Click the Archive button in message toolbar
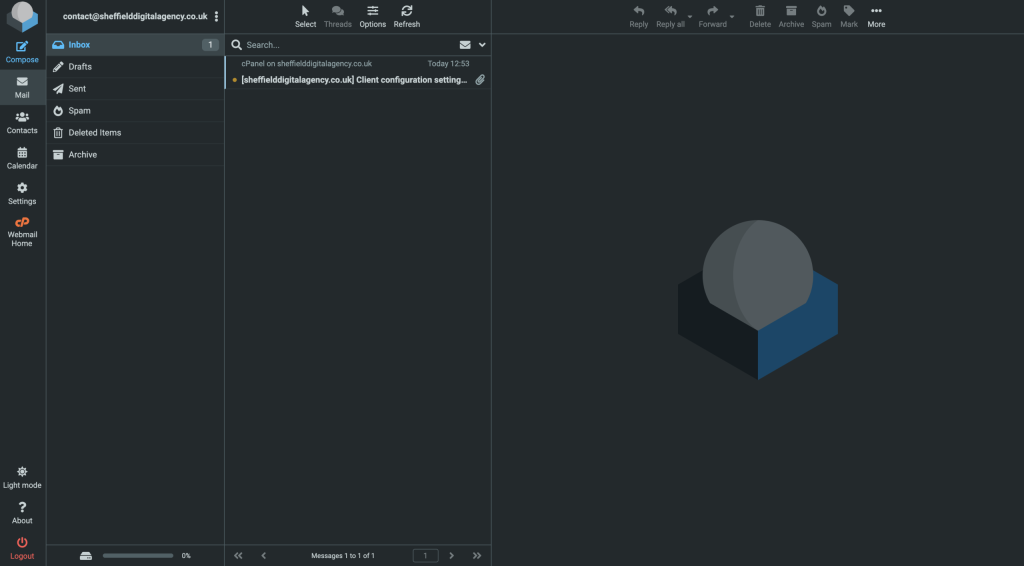Screen dimensions: 1024x566 point(791,16)
